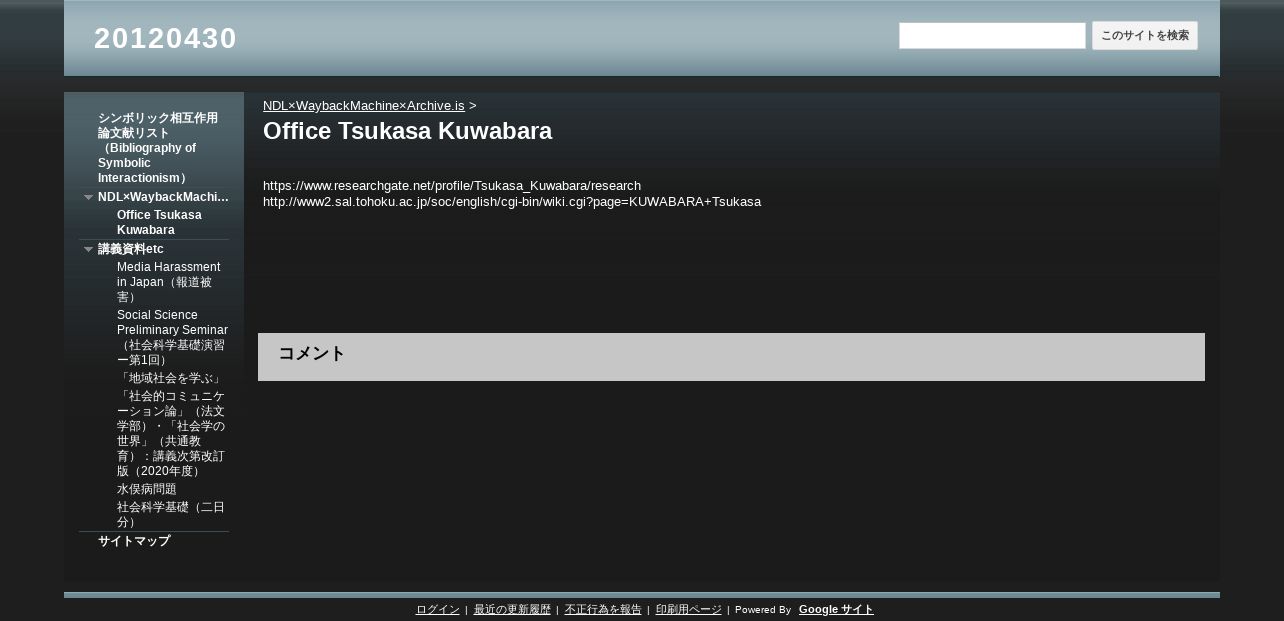The height and width of the screenshot is (621, 1284).
Task: Open 水俣病問題 sidebar page
Action: [x=147, y=489]
